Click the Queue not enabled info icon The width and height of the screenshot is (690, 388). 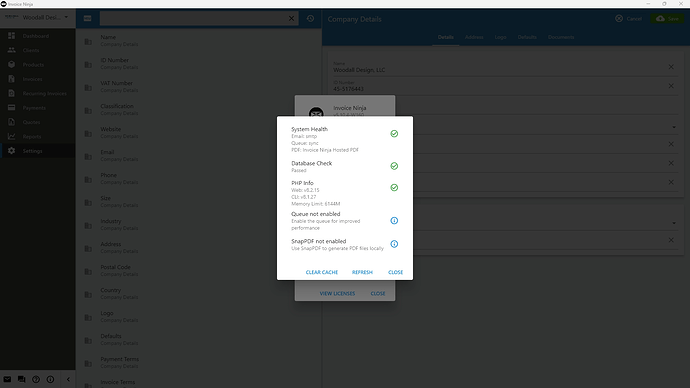click(394, 220)
